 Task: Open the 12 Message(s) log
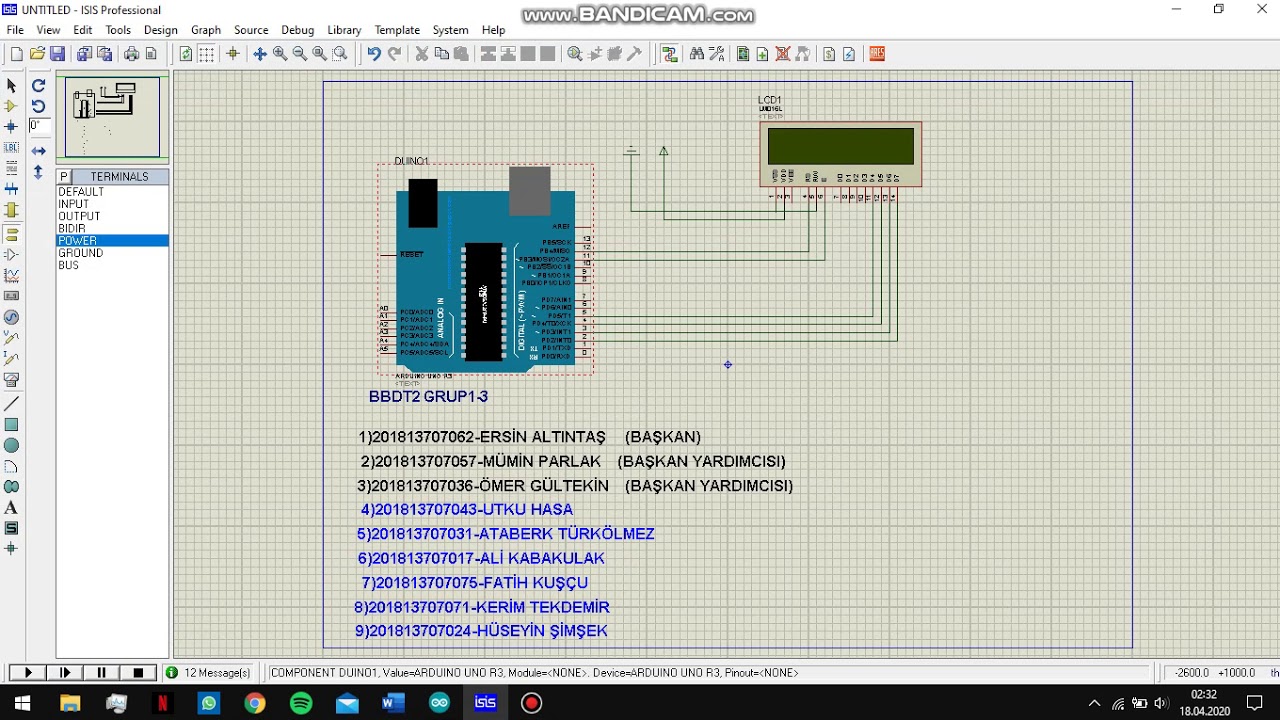[209, 673]
